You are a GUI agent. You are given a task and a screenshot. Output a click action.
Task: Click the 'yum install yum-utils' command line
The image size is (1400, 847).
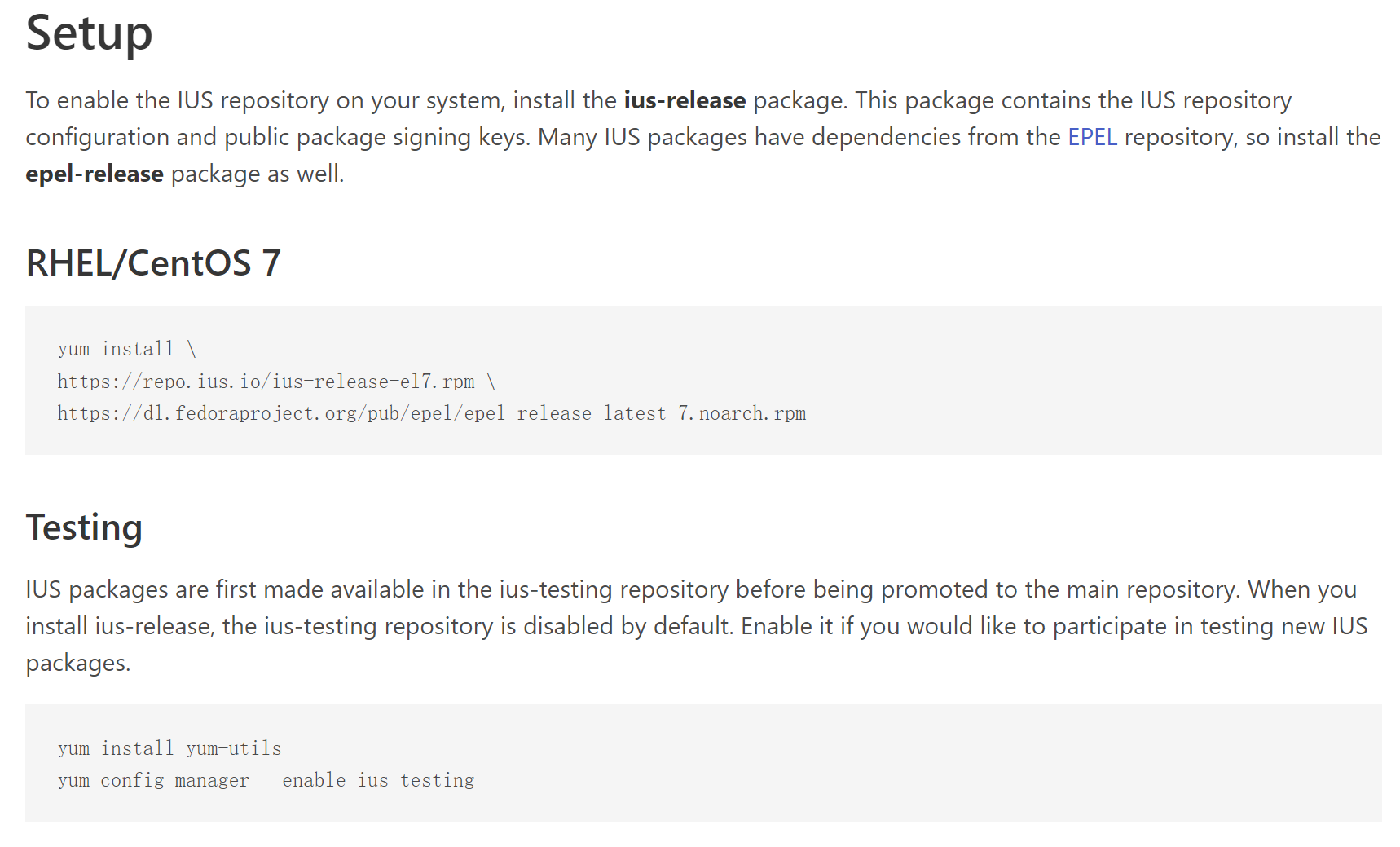point(169,748)
